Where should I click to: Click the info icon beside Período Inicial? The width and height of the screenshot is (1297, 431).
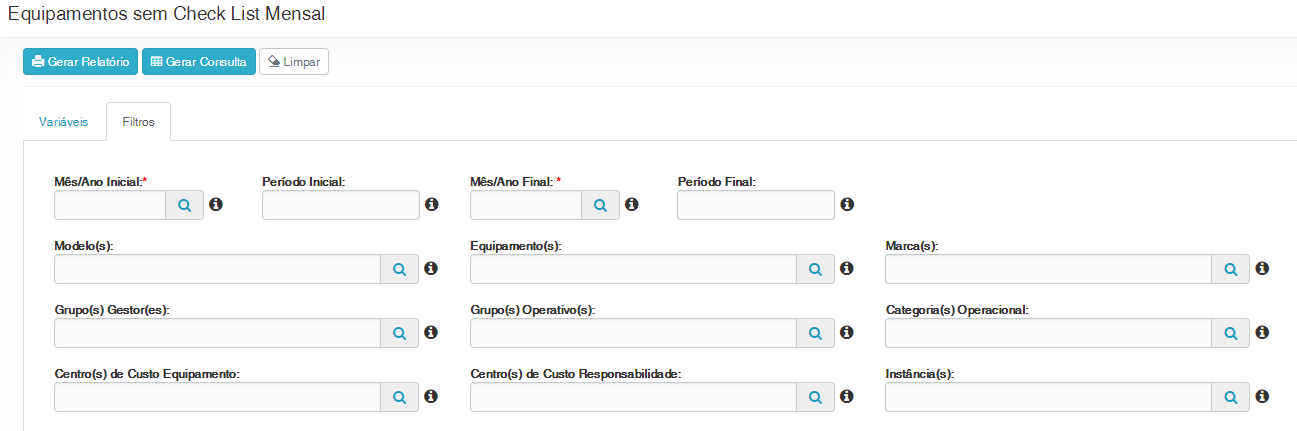click(432, 205)
